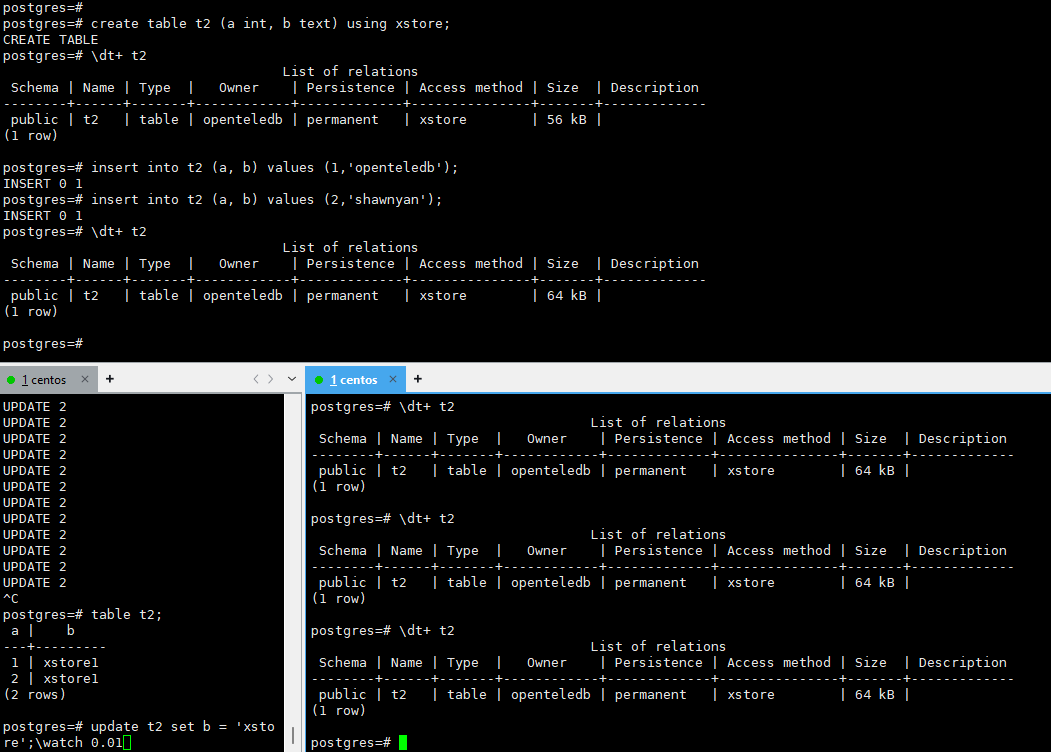Click green connection dot on left tab
The height and width of the screenshot is (752, 1051).
point(11,380)
